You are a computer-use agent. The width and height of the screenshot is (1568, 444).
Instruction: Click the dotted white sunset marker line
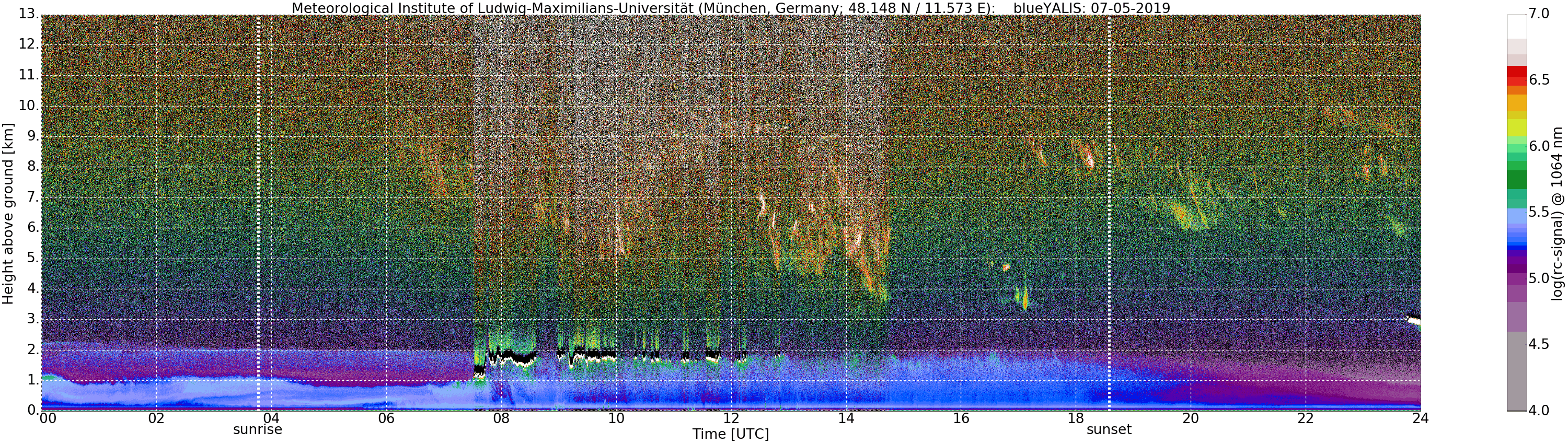pos(1109,213)
